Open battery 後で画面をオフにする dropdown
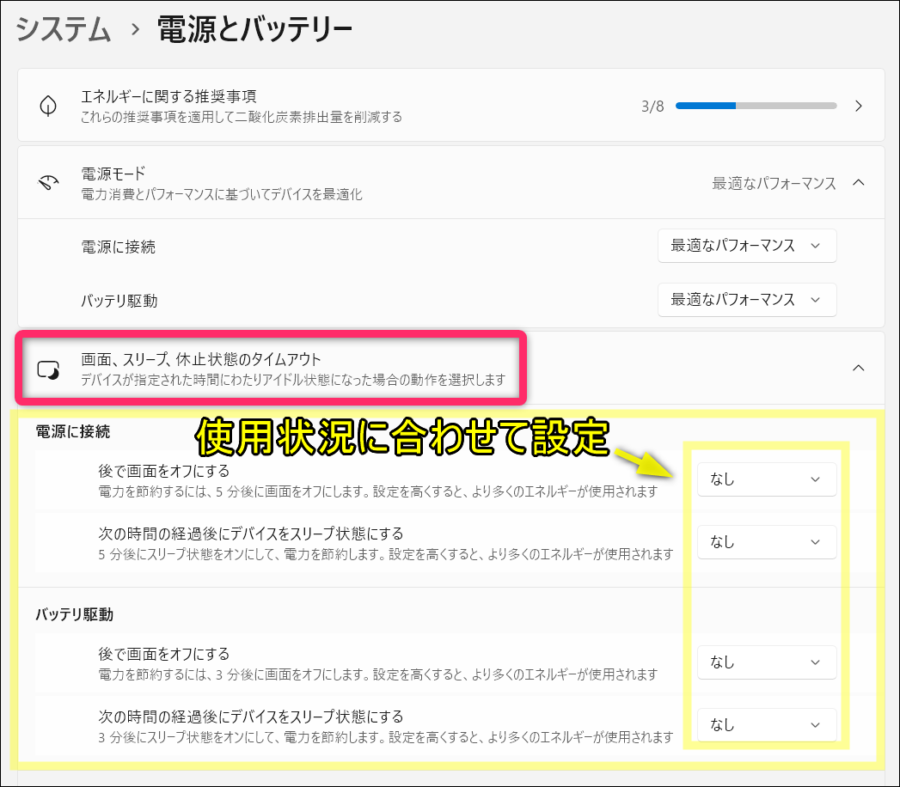Screen dimensions: 900x787 (766, 662)
